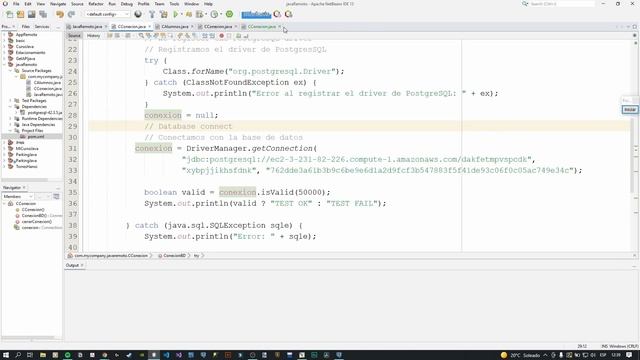The height and width of the screenshot is (360, 640).
Task: Click the Iniciar button at the right edge
Action: pos(630,109)
